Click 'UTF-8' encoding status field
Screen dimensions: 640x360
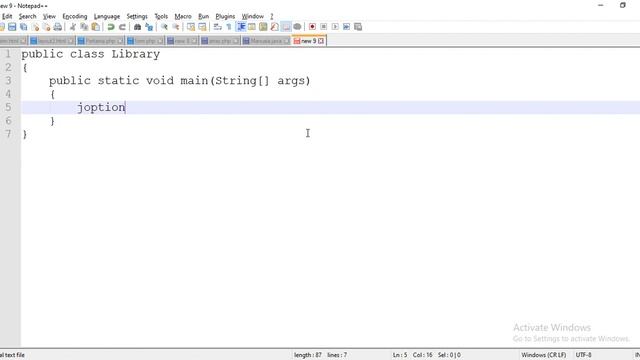click(x=584, y=355)
